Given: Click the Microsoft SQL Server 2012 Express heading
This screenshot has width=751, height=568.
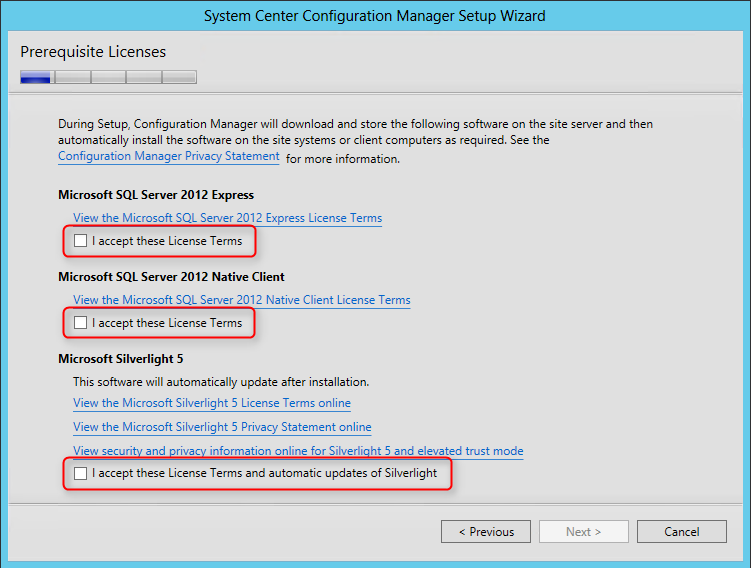Looking at the screenshot, I should coord(156,195).
